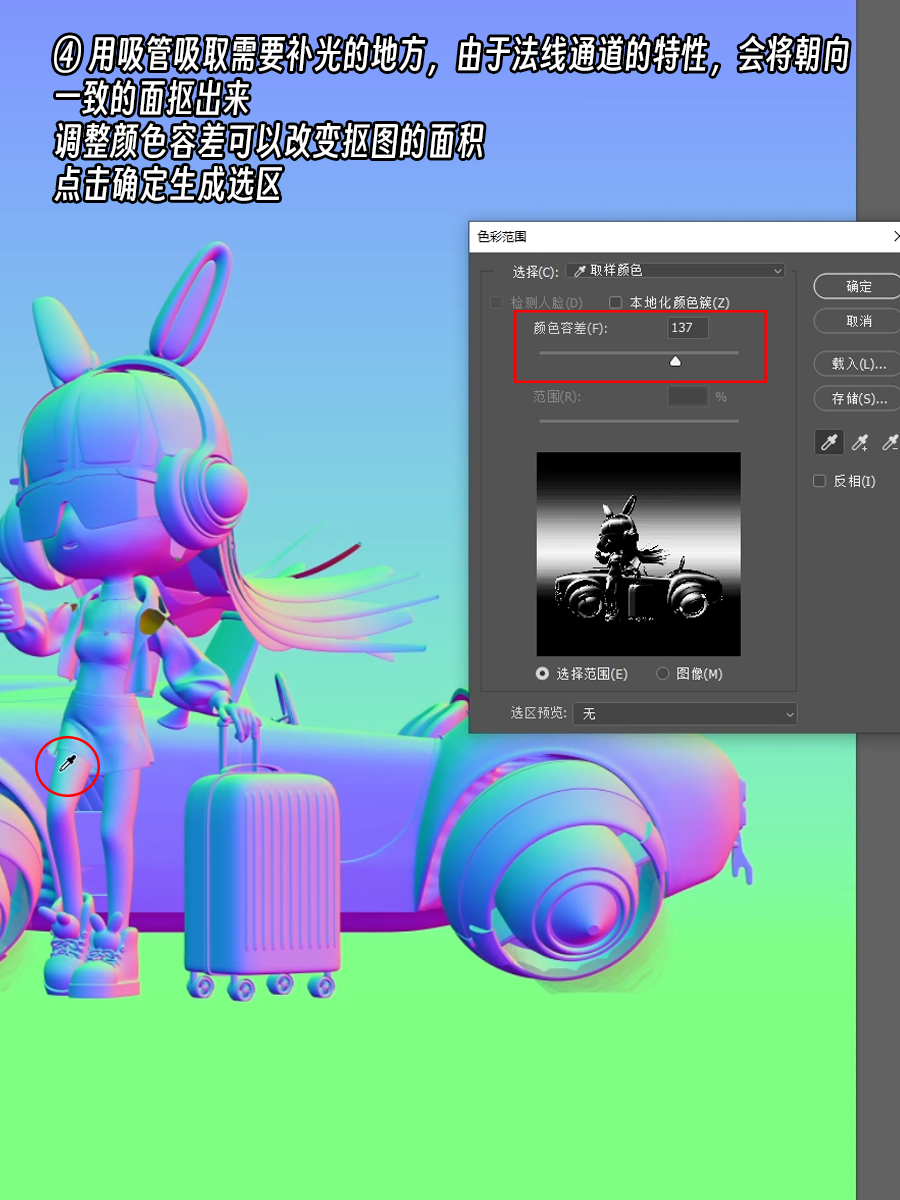Select the standard eyedropper tool

click(x=829, y=441)
